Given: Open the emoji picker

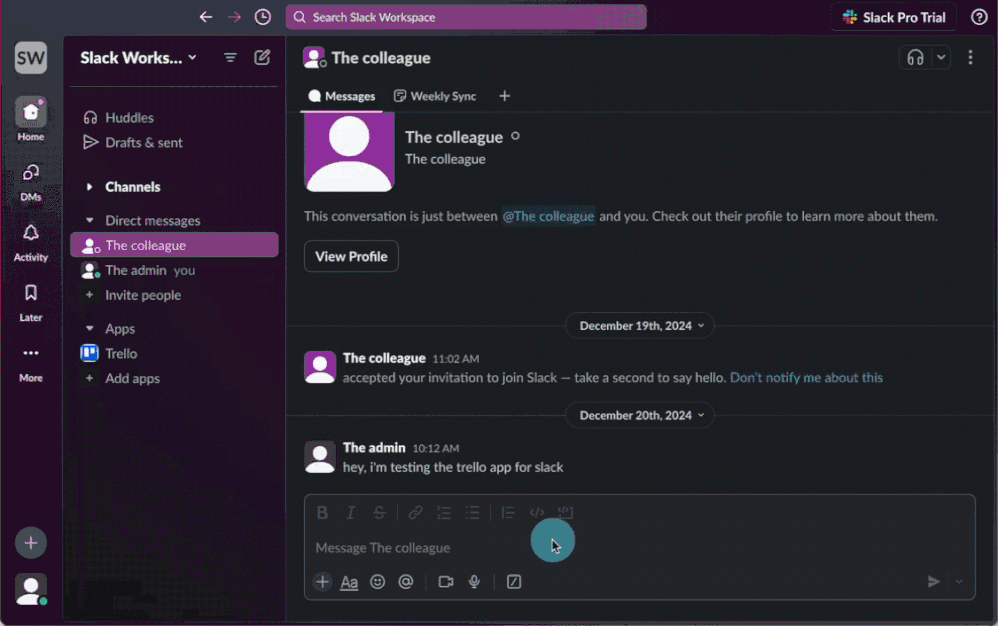Looking at the screenshot, I should pyautogui.click(x=377, y=581).
